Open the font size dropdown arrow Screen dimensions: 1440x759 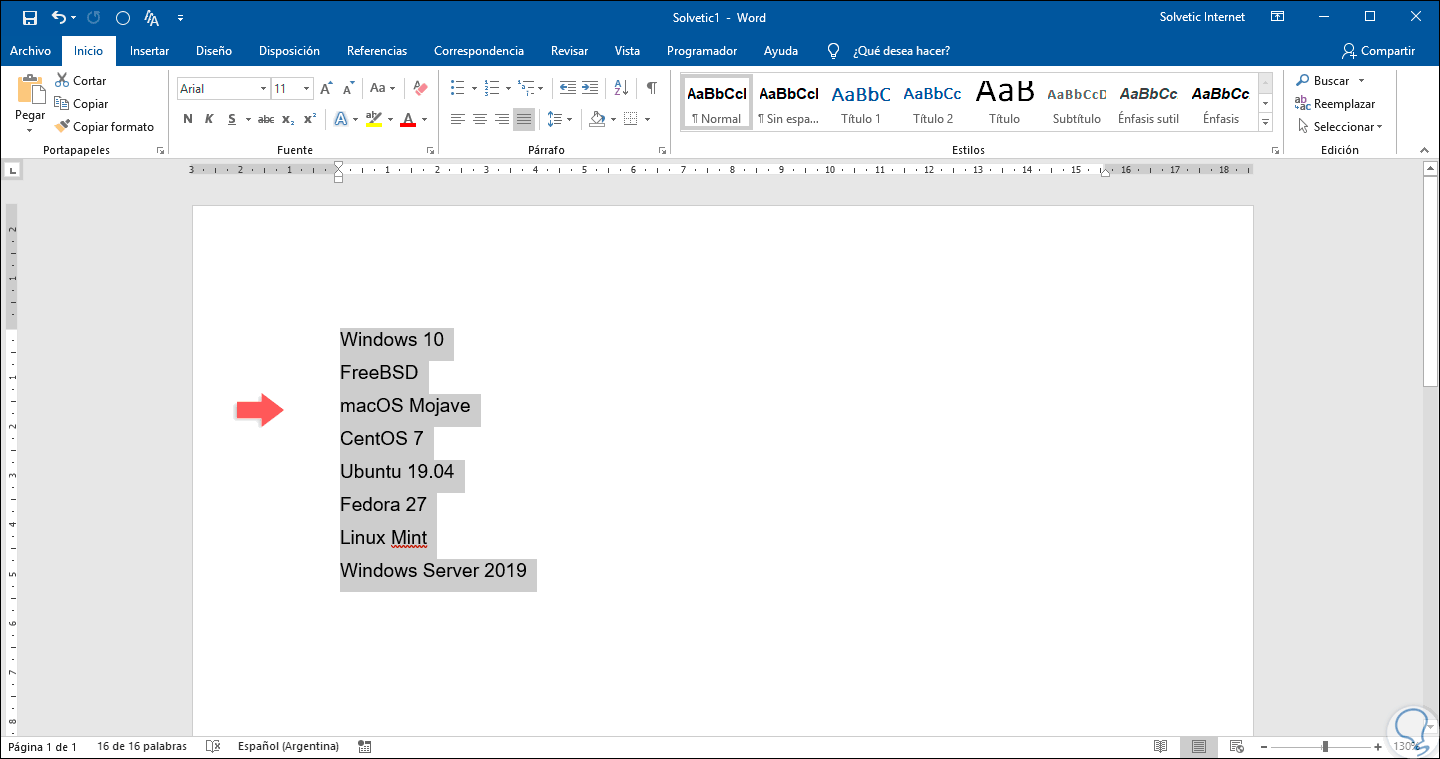click(x=306, y=89)
